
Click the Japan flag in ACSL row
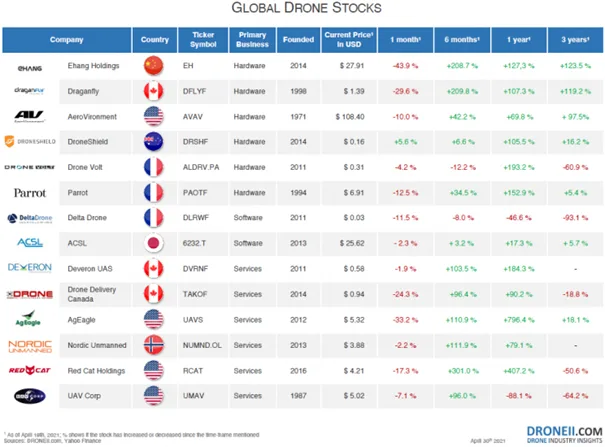tap(155, 243)
